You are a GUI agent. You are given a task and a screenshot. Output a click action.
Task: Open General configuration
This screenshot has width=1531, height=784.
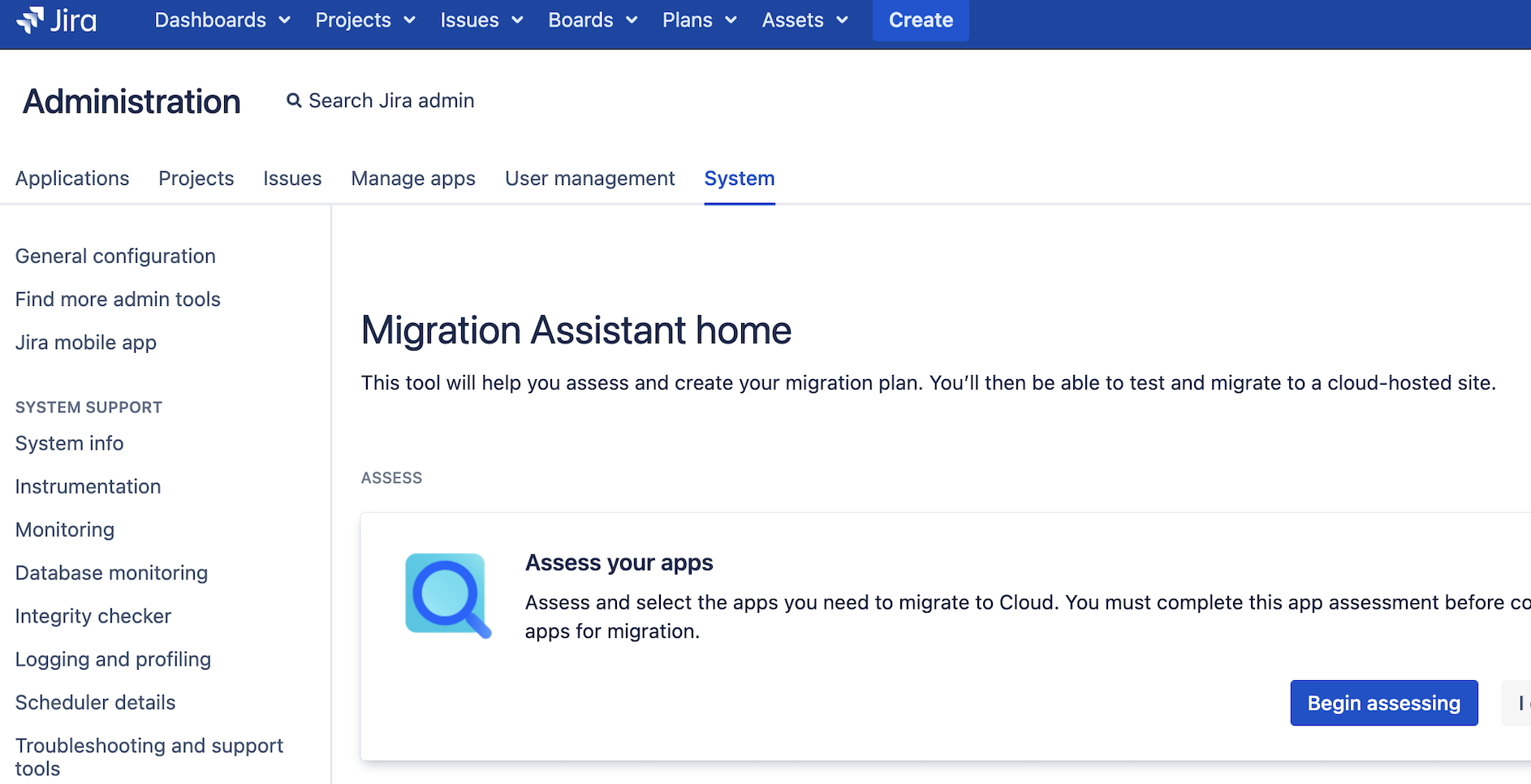[115, 256]
